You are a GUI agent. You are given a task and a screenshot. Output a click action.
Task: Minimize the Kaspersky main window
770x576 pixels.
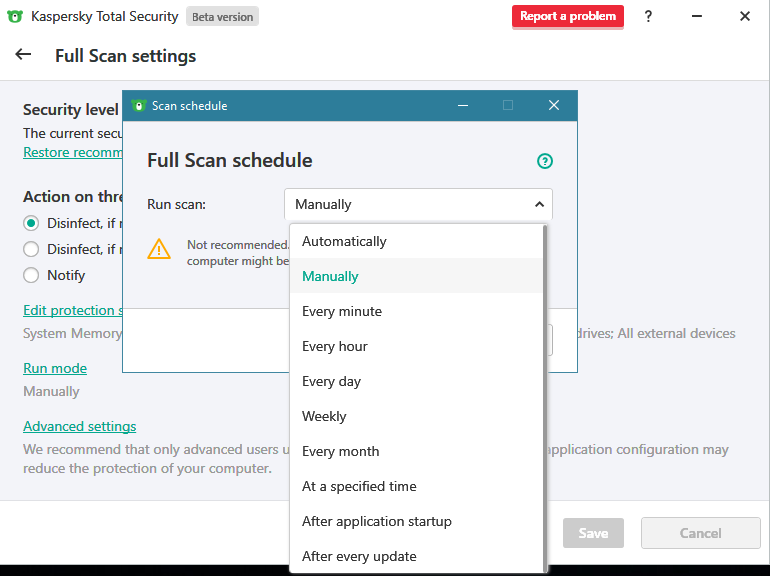point(696,16)
